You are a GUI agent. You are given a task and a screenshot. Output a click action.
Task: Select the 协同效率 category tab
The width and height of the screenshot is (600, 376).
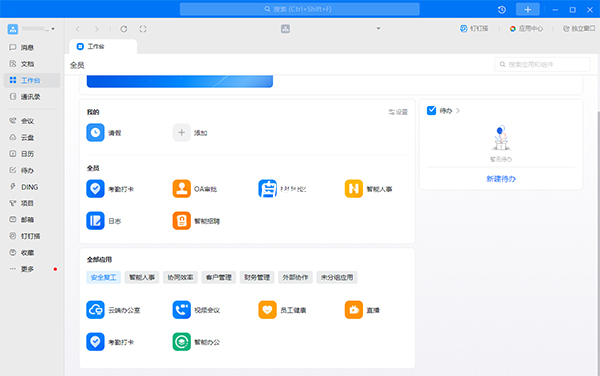click(180, 277)
